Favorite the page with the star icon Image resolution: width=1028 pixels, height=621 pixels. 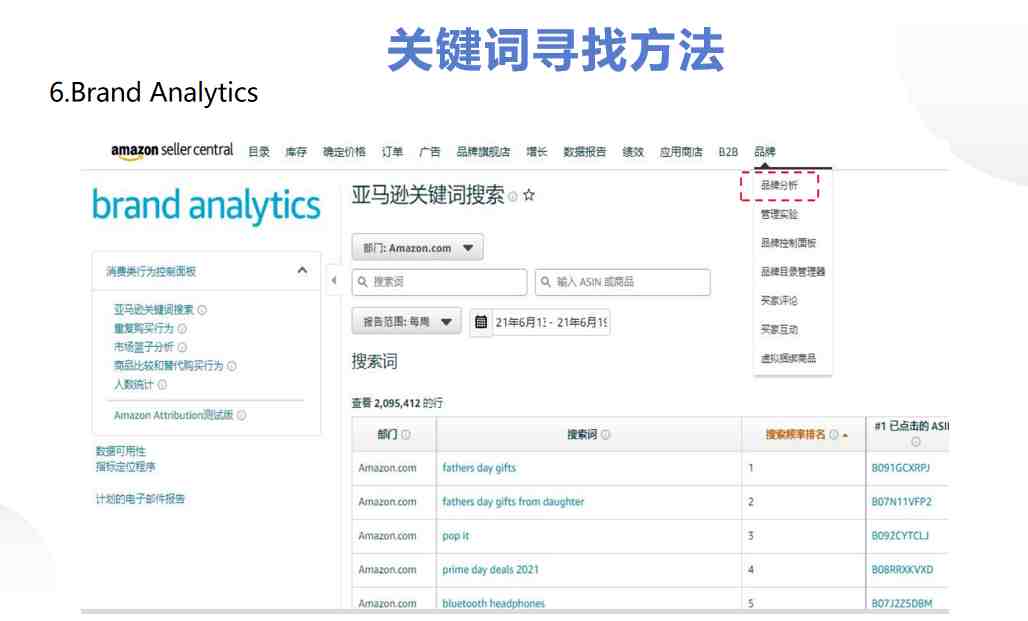(x=529, y=195)
